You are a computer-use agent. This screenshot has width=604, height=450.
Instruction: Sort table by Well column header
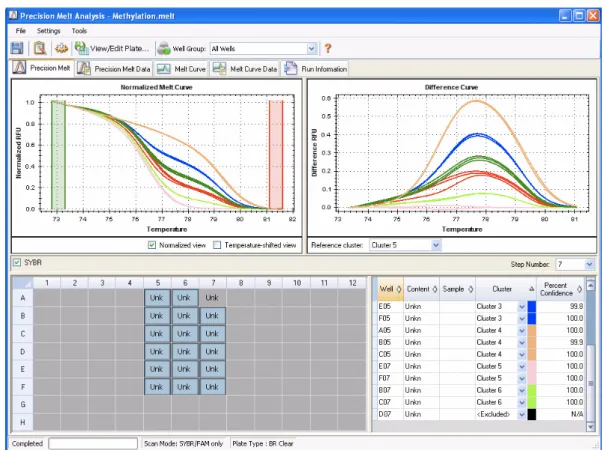[x=390, y=289]
